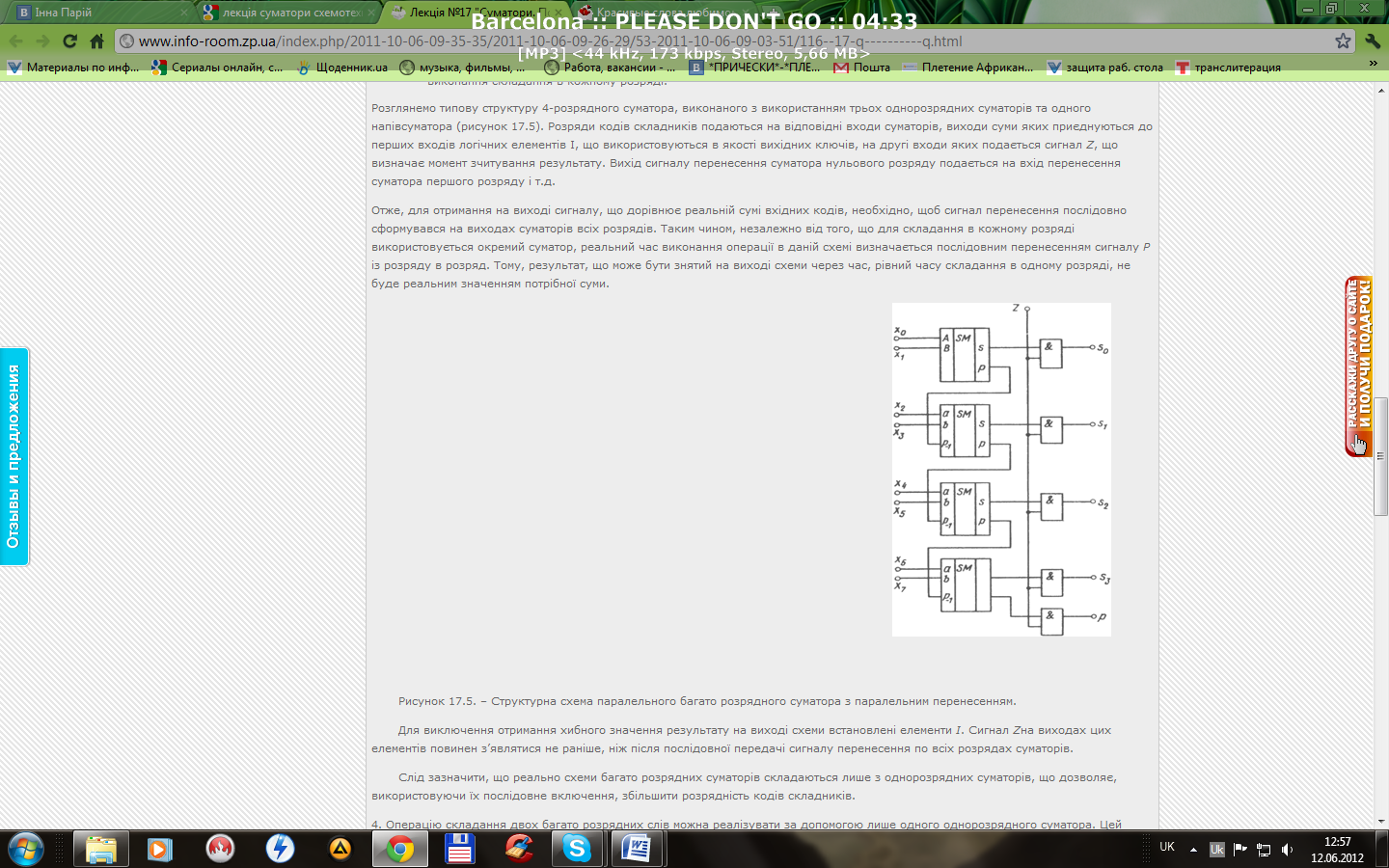Open Skype from the taskbar

pyautogui.click(x=577, y=850)
